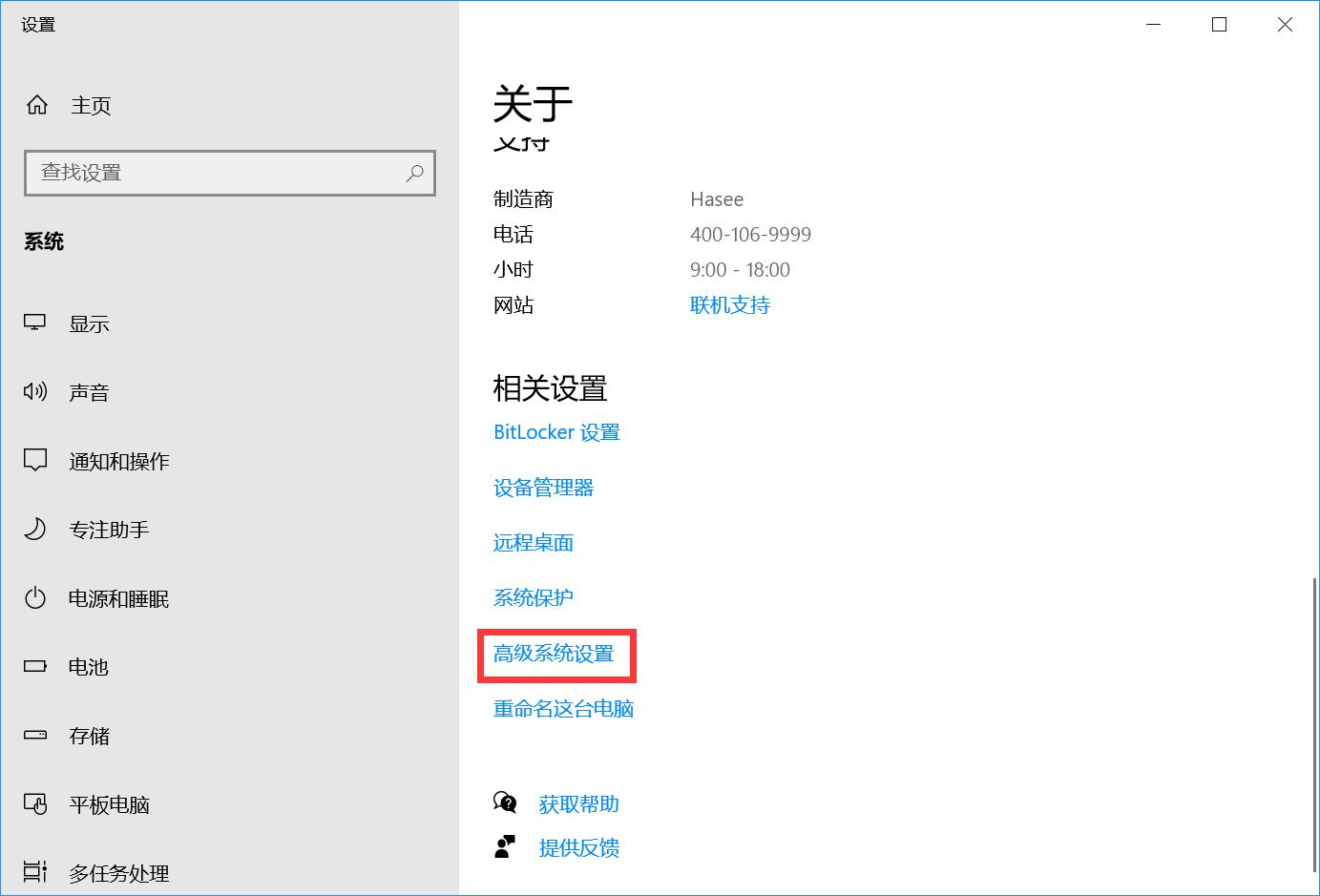Open the 主页 home page
Image resolution: width=1320 pixels, height=896 pixels.
tap(91, 106)
